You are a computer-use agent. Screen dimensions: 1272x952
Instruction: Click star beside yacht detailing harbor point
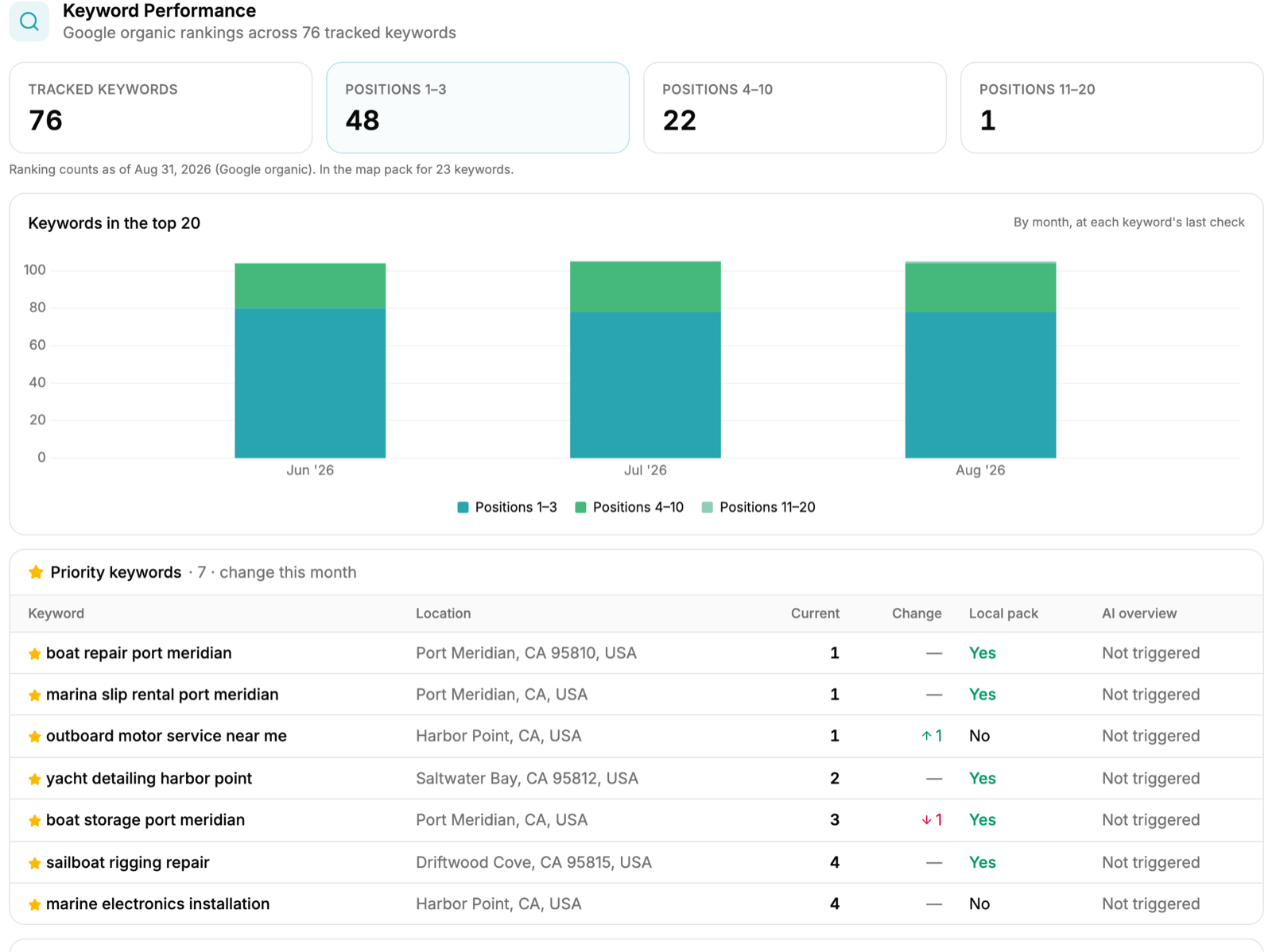pos(35,780)
